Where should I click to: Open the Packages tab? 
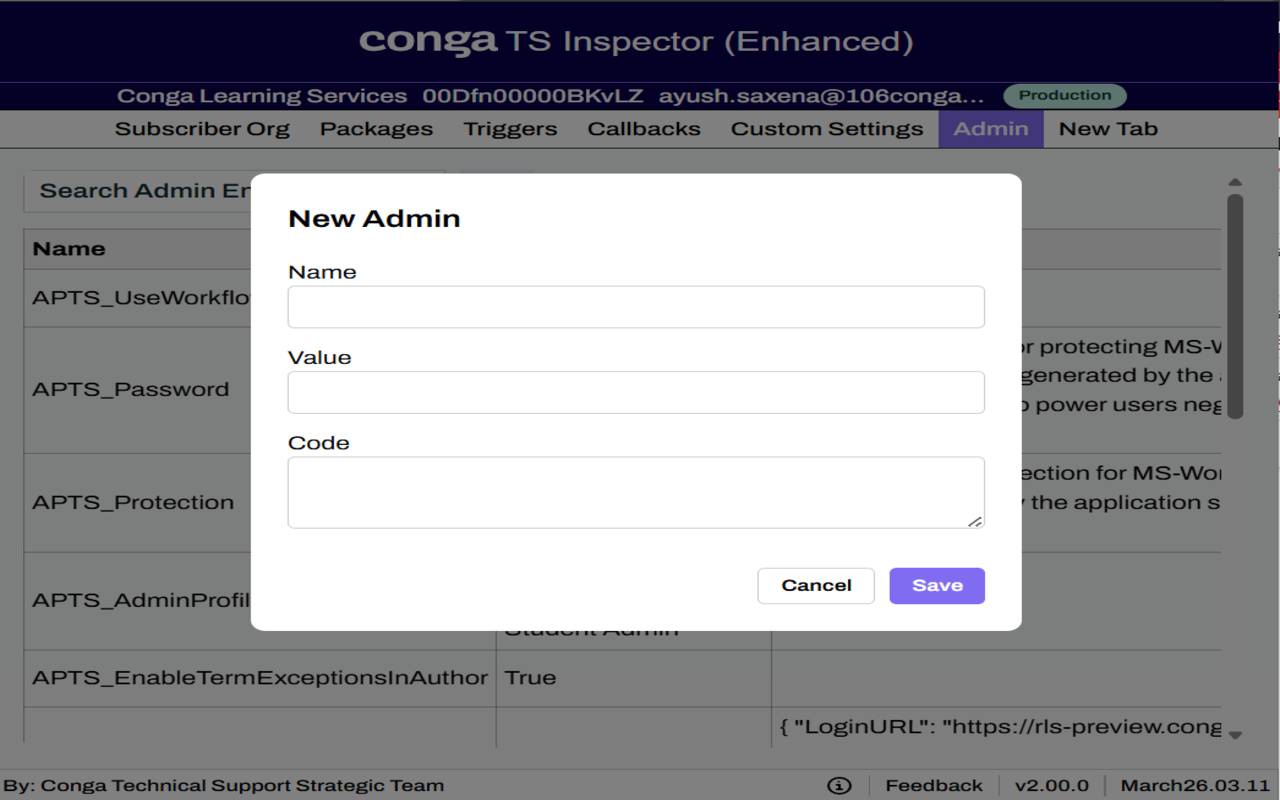point(376,129)
